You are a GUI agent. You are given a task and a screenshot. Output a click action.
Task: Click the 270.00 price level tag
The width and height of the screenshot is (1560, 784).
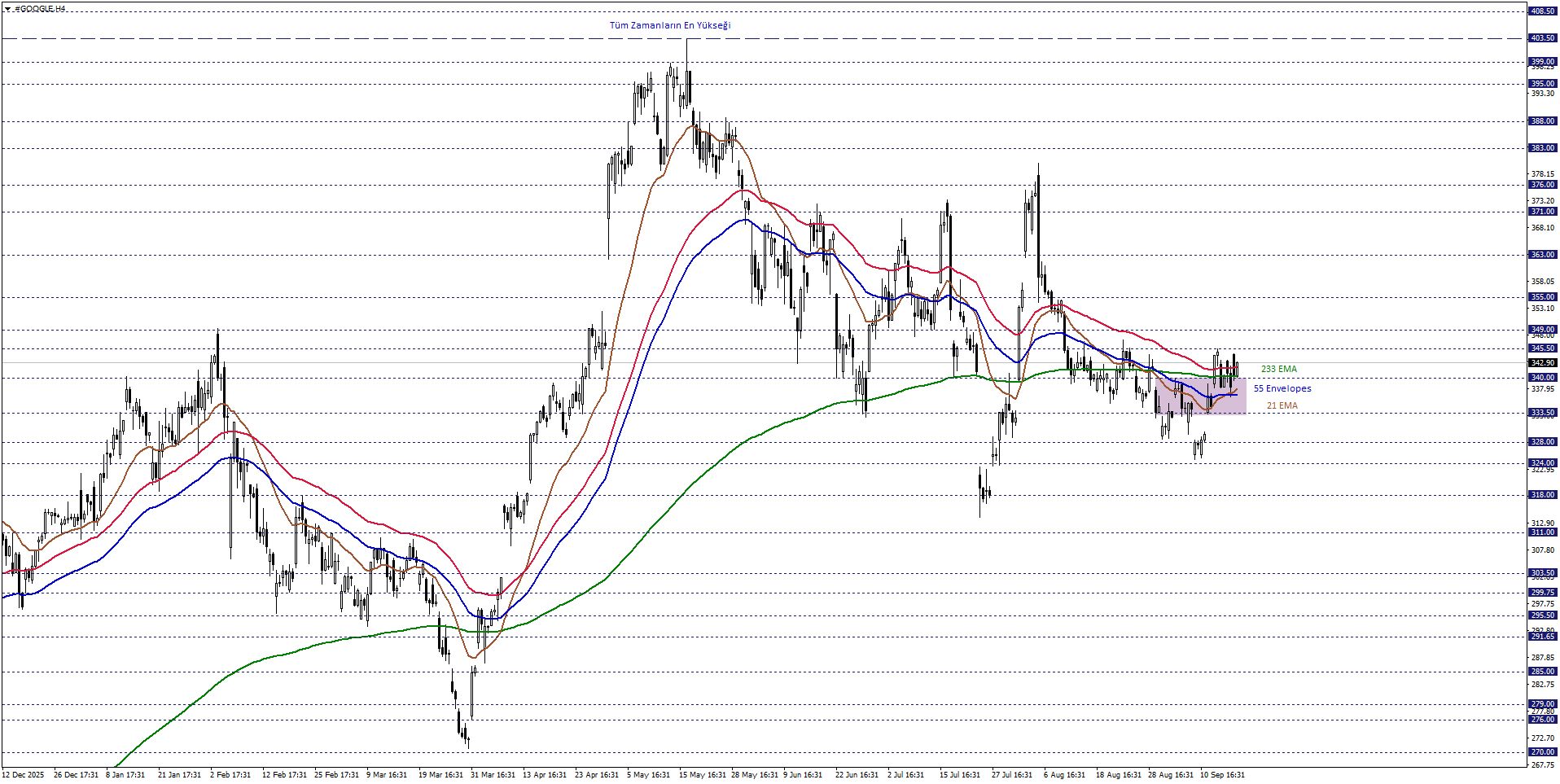tap(1543, 752)
